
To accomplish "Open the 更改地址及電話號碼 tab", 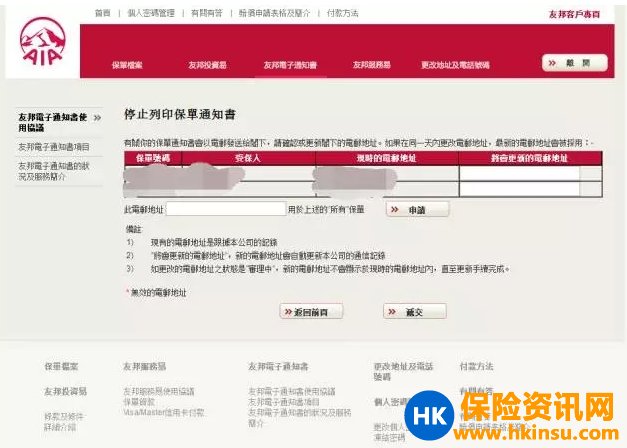I will 455,65.
